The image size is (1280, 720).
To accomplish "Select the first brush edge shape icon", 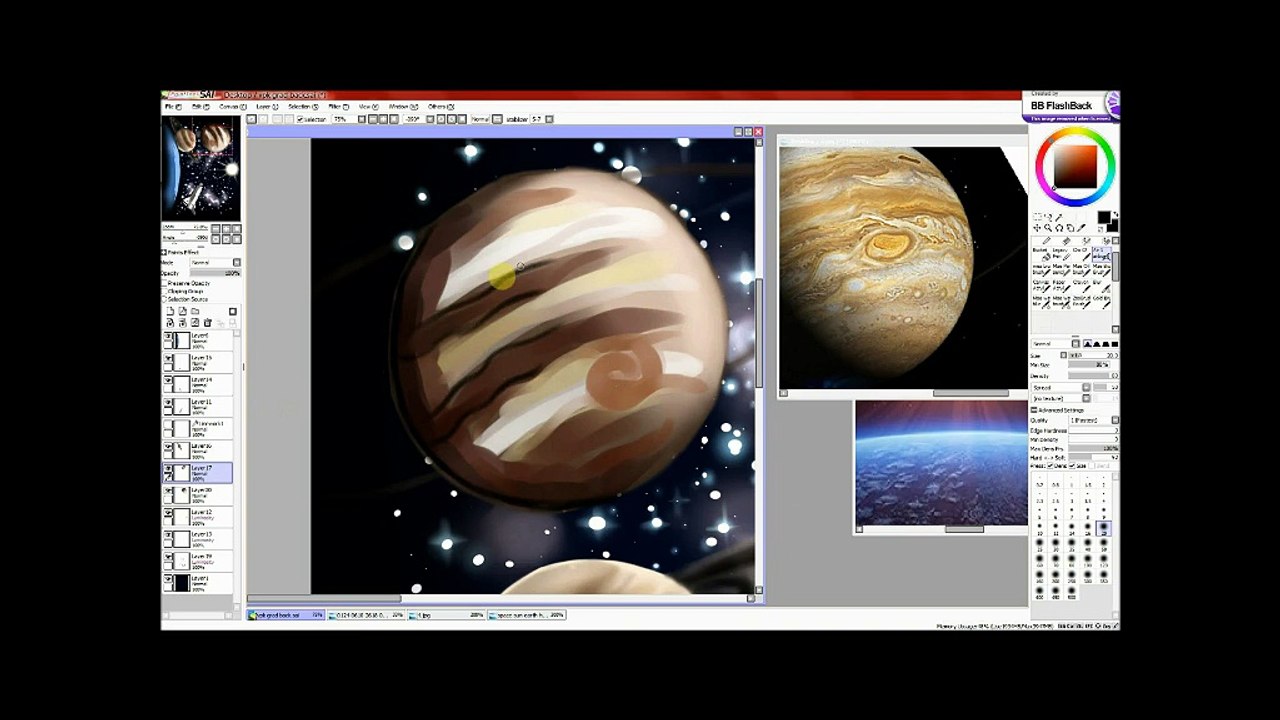I will (1088, 344).
